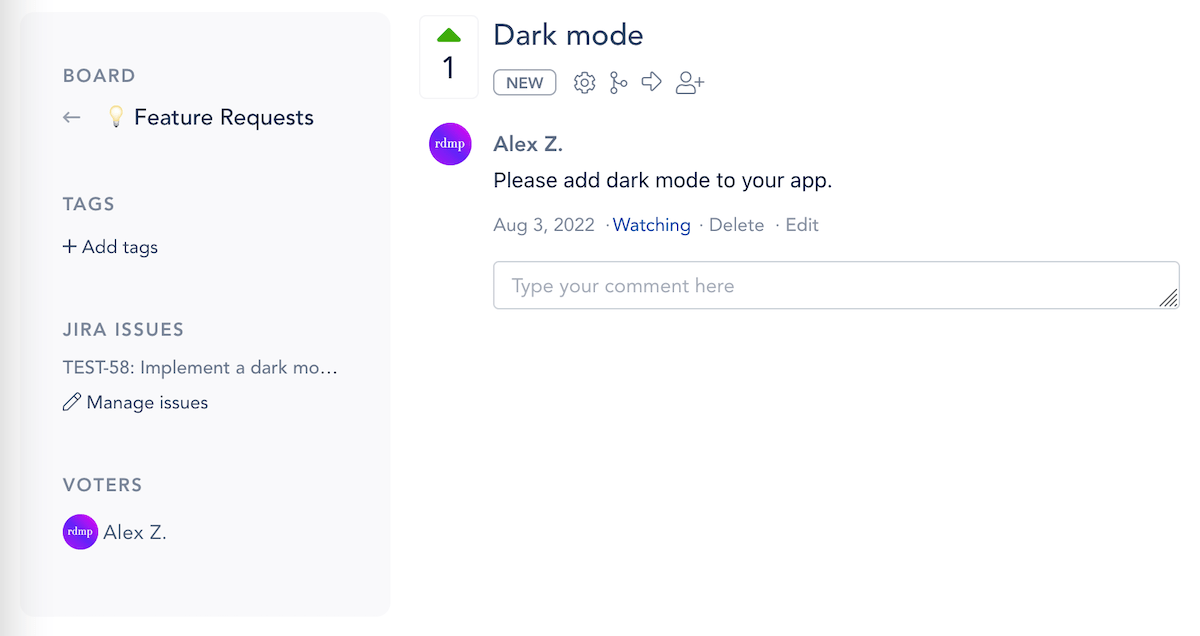
Task: Click the Manage issues button
Action: 135,402
